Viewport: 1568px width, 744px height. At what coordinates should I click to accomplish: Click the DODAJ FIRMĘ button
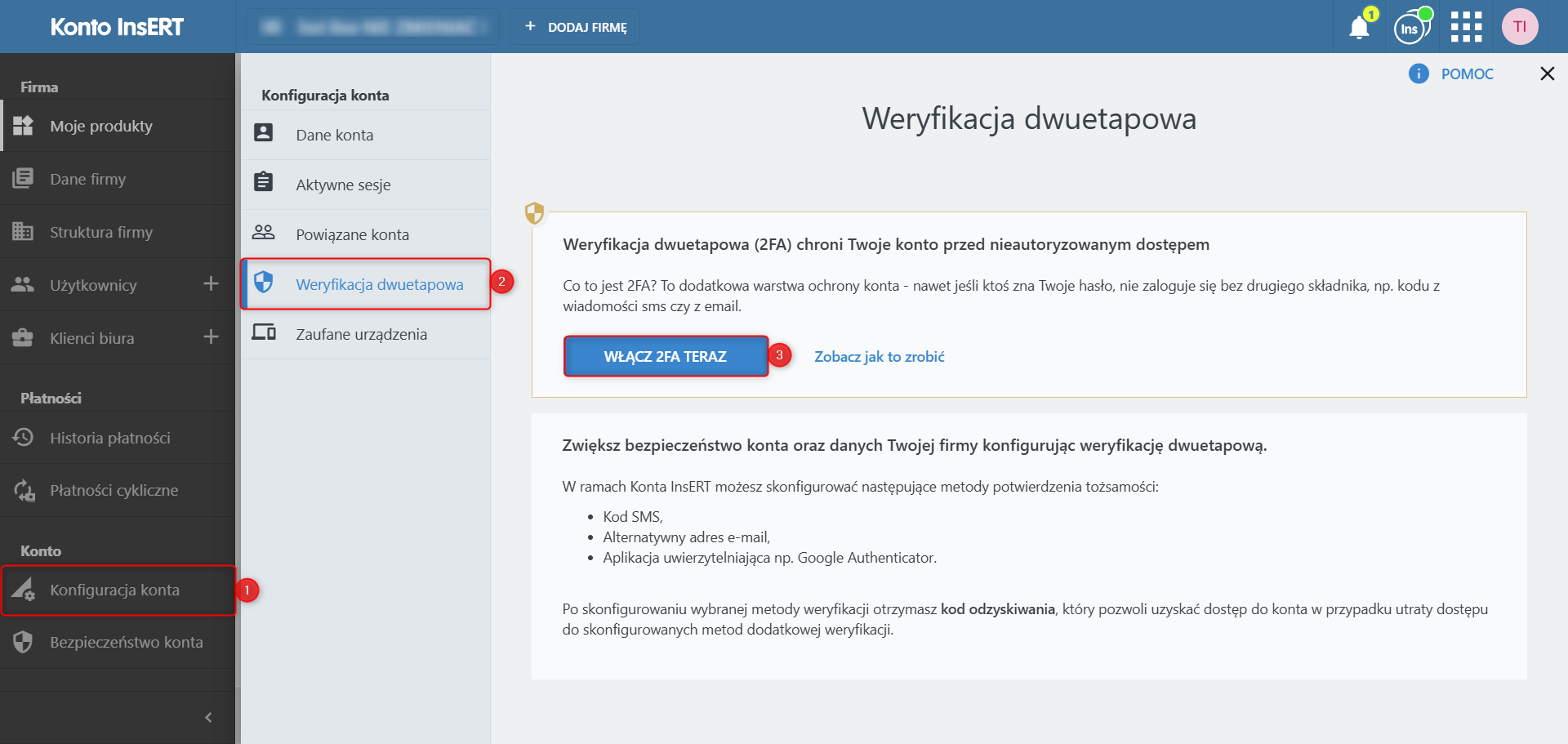pos(575,27)
